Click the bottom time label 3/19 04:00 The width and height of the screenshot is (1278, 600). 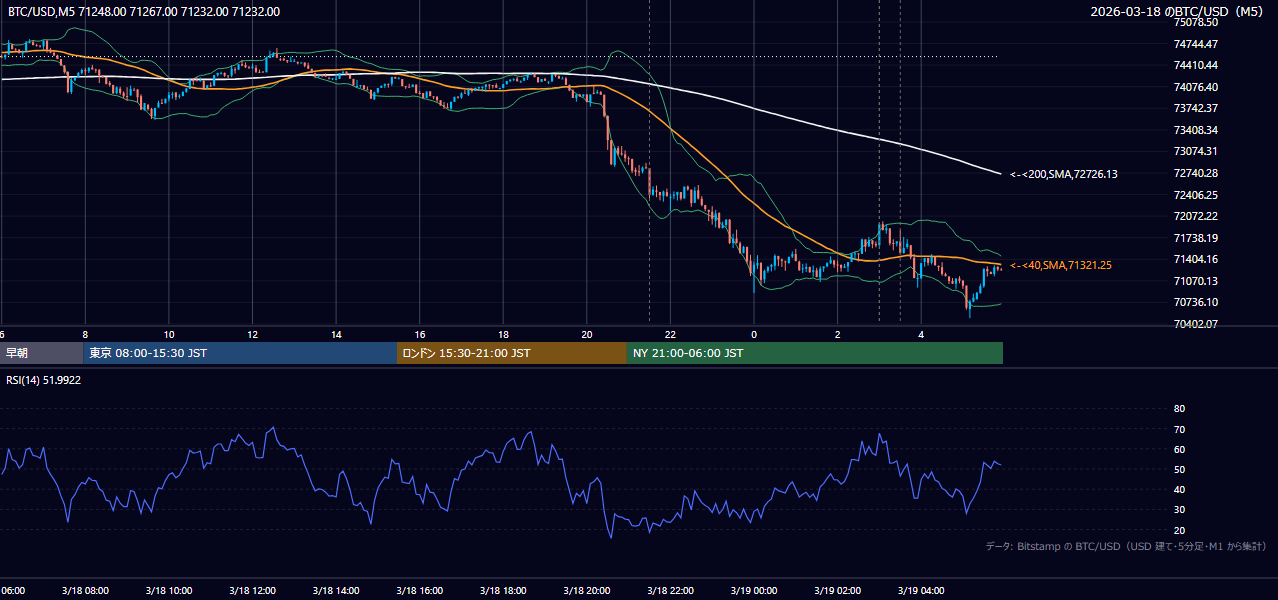coord(921,591)
